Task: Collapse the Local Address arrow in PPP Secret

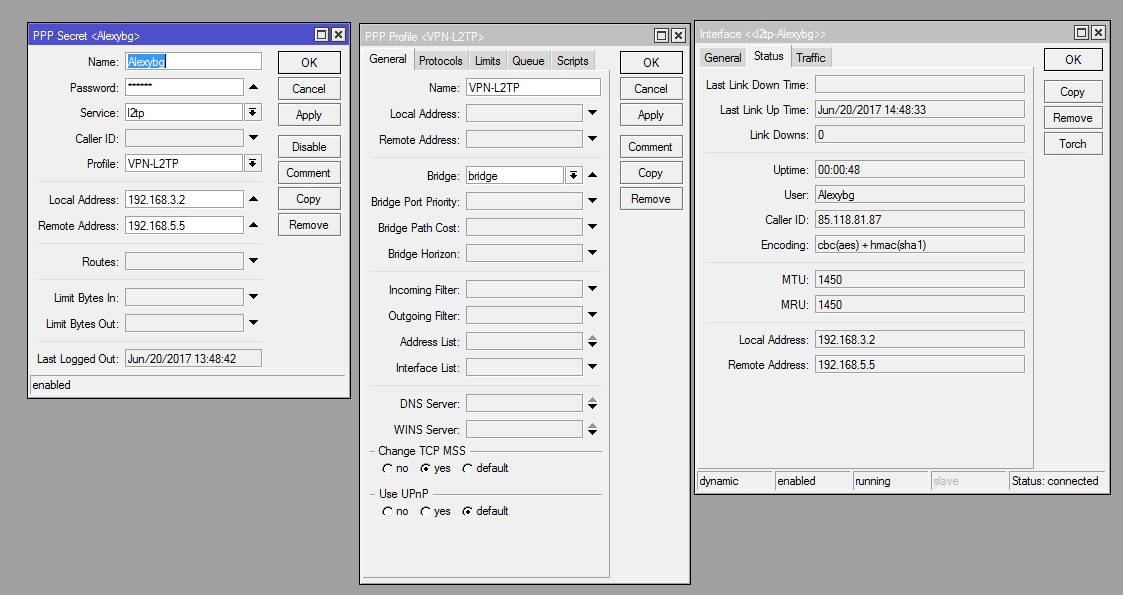Action: [x=253, y=200]
